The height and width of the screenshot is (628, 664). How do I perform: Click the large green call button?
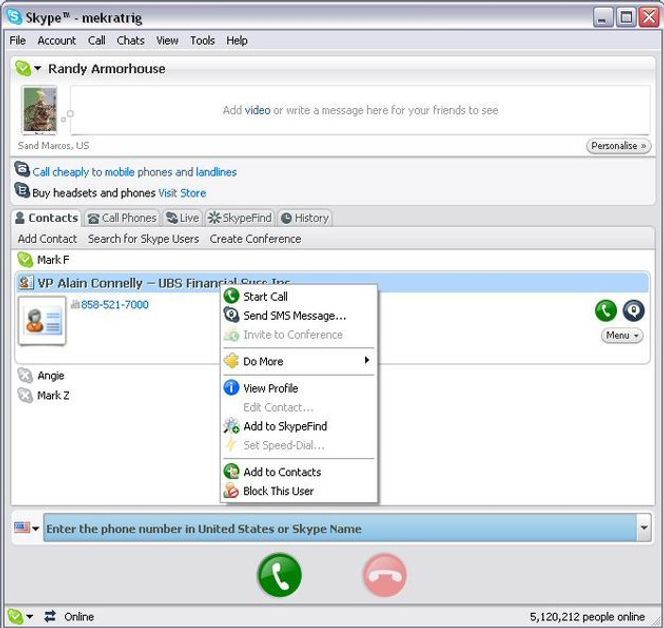point(279,575)
